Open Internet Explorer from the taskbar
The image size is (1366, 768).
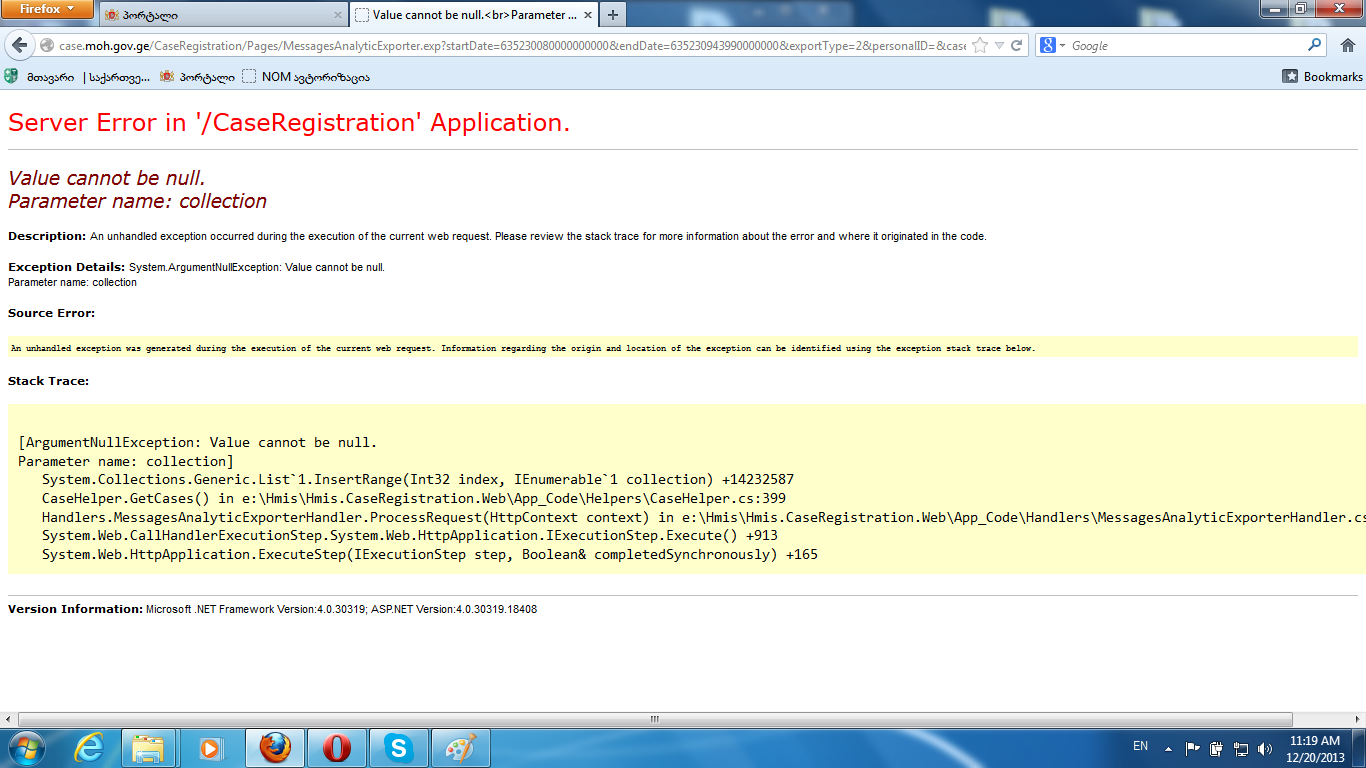click(89, 748)
